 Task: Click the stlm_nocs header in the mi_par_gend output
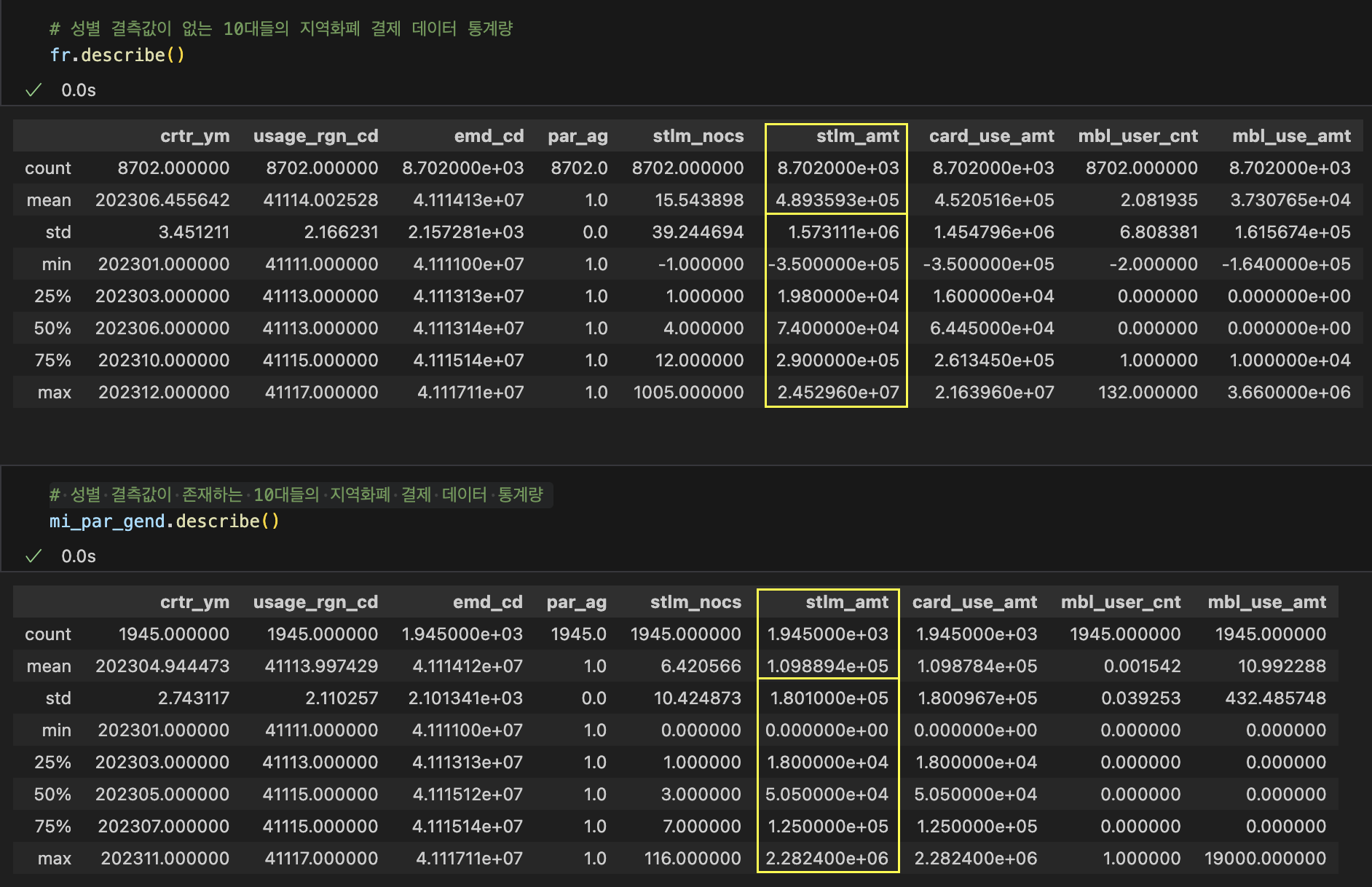click(x=695, y=602)
